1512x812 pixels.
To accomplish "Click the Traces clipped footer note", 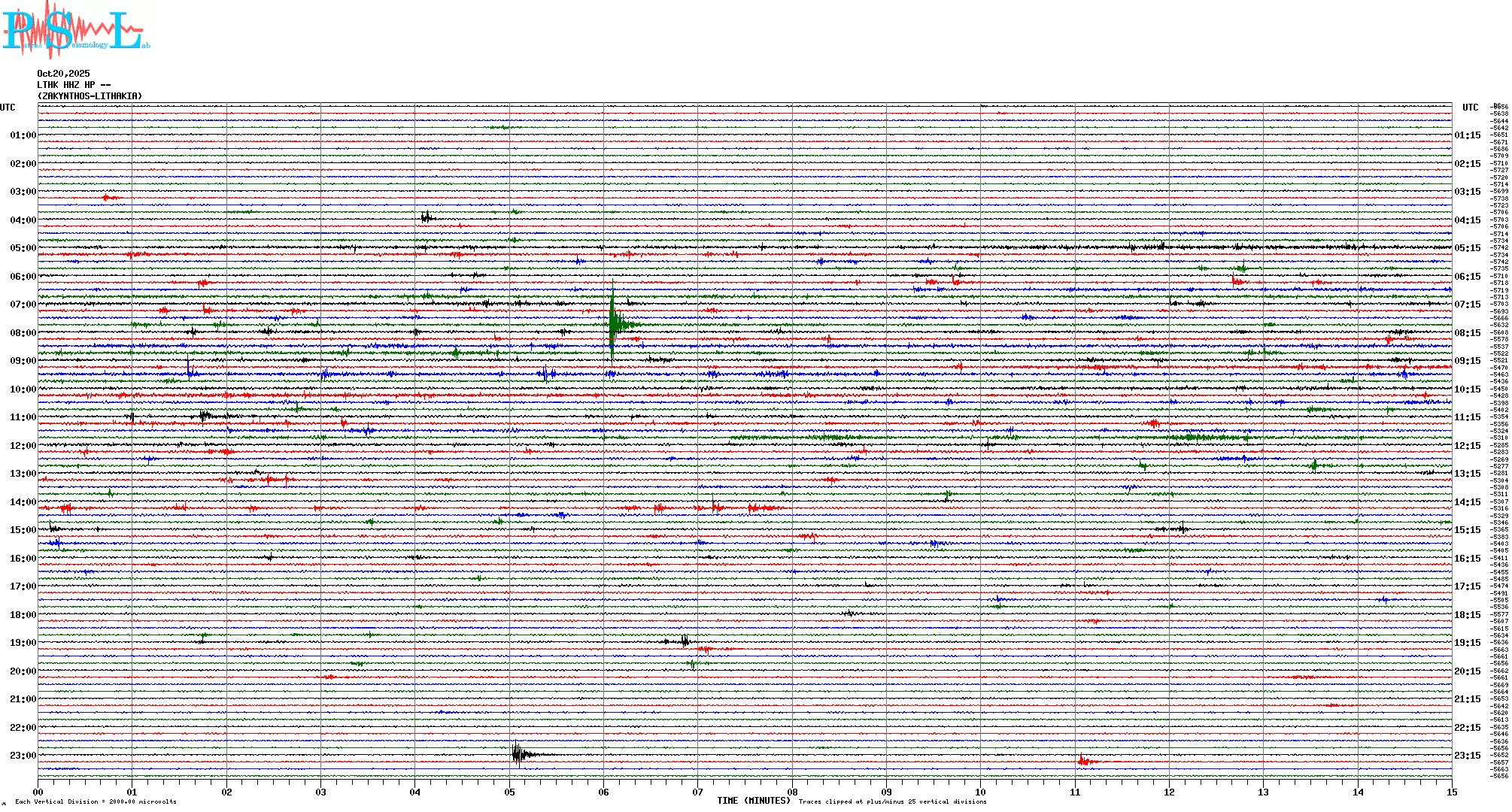I will click(892, 801).
